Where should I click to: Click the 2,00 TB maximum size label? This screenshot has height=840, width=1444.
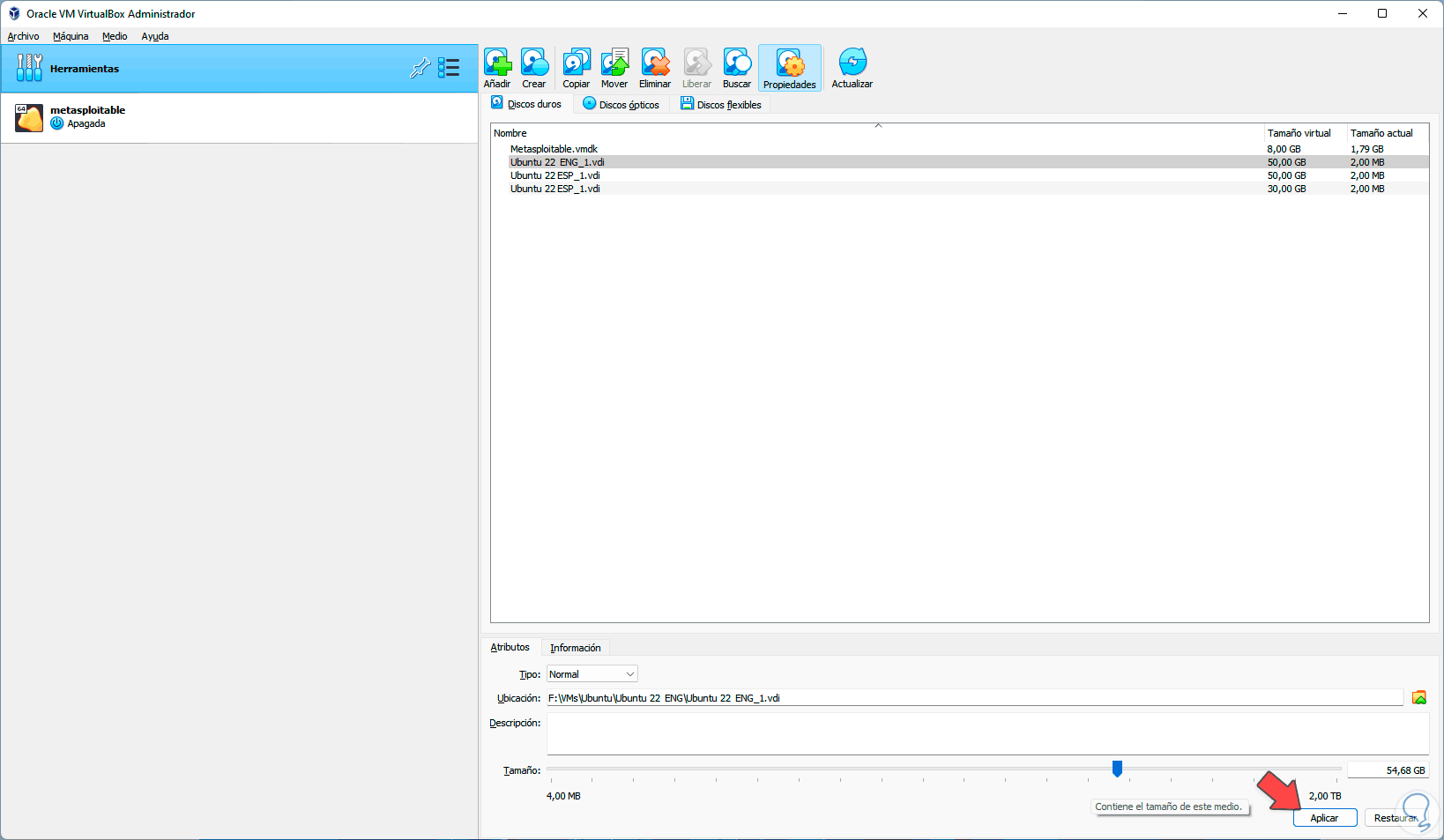click(x=1325, y=796)
